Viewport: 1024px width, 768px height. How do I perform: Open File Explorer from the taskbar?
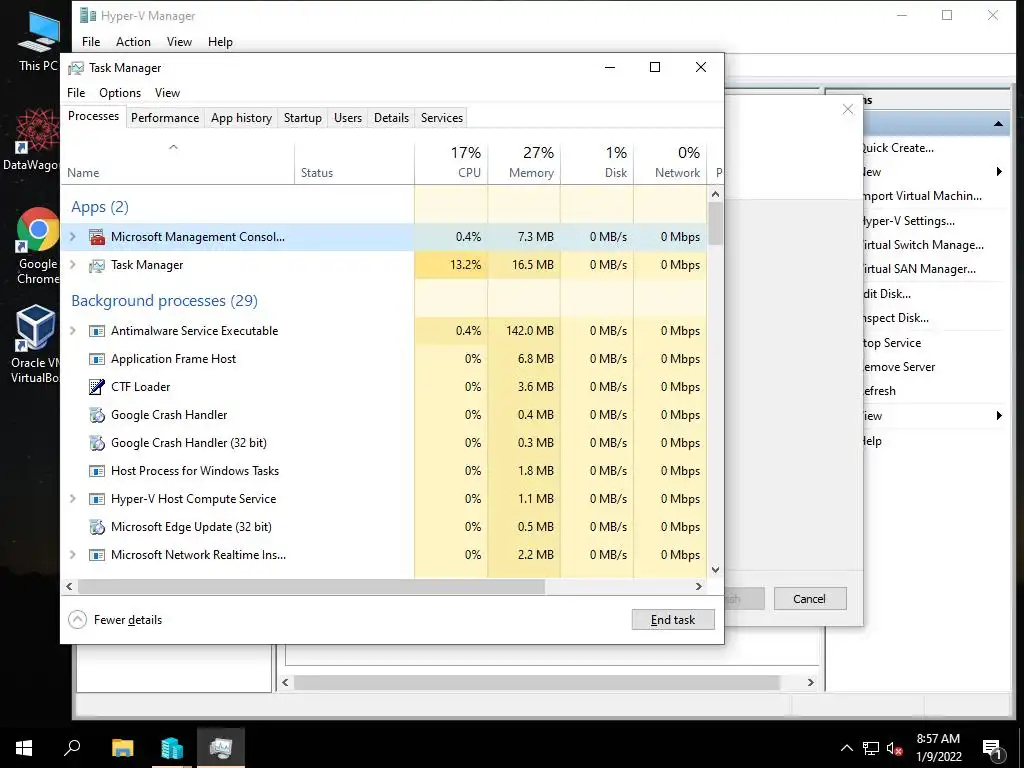tap(122, 748)
